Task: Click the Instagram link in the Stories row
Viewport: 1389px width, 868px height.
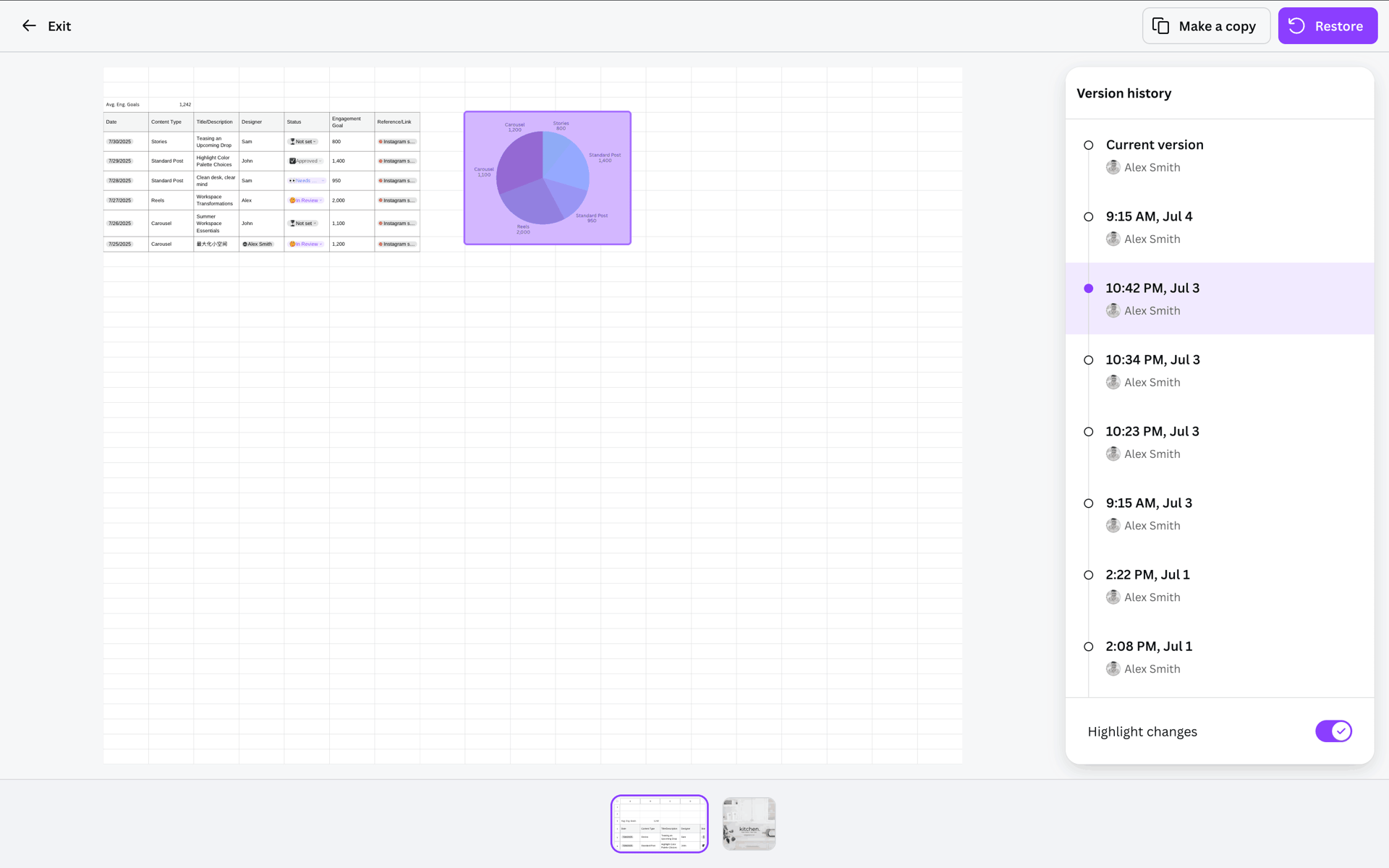Action: (396, 142)
